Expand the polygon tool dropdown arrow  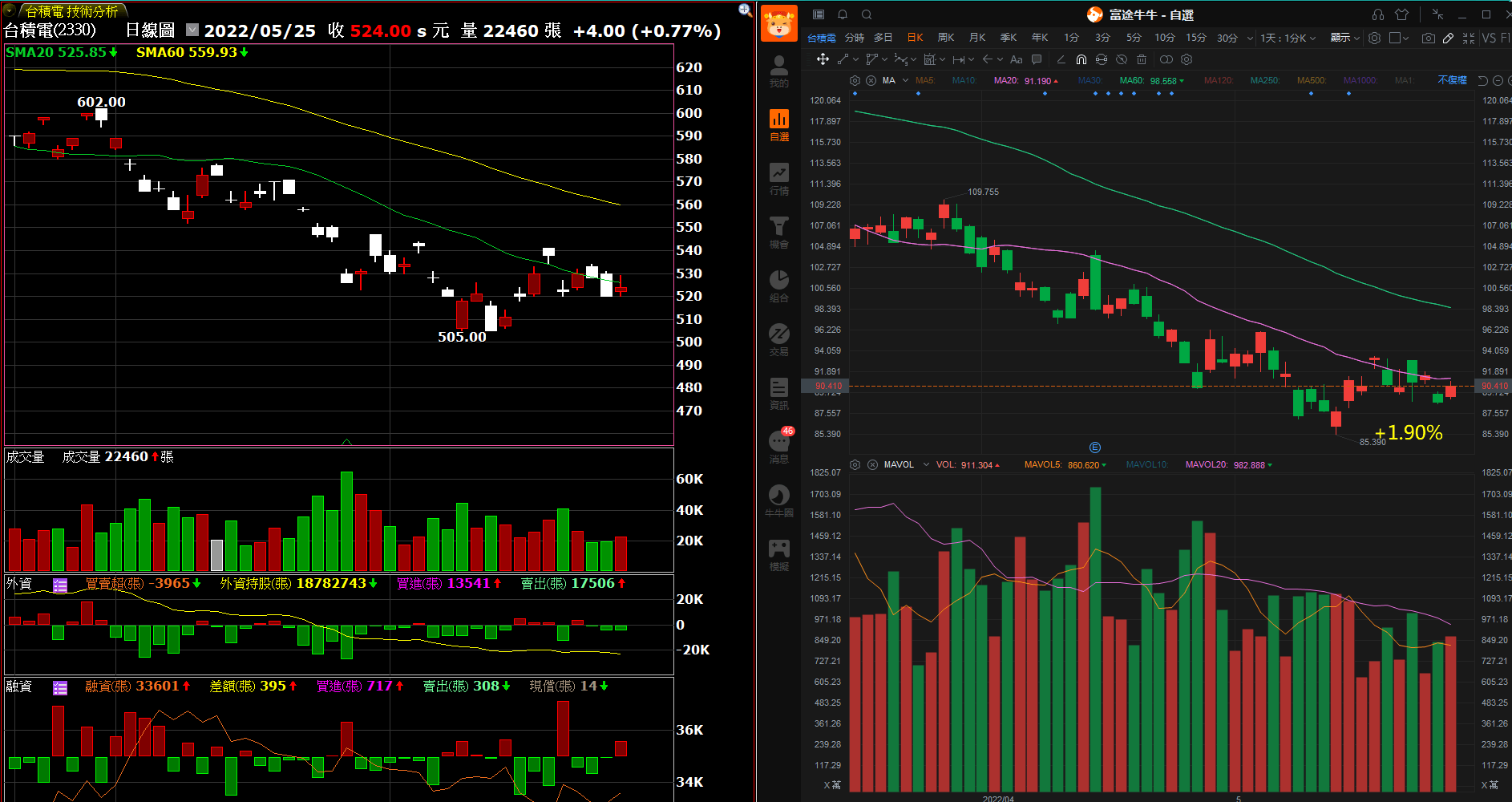tap(884, 59)
